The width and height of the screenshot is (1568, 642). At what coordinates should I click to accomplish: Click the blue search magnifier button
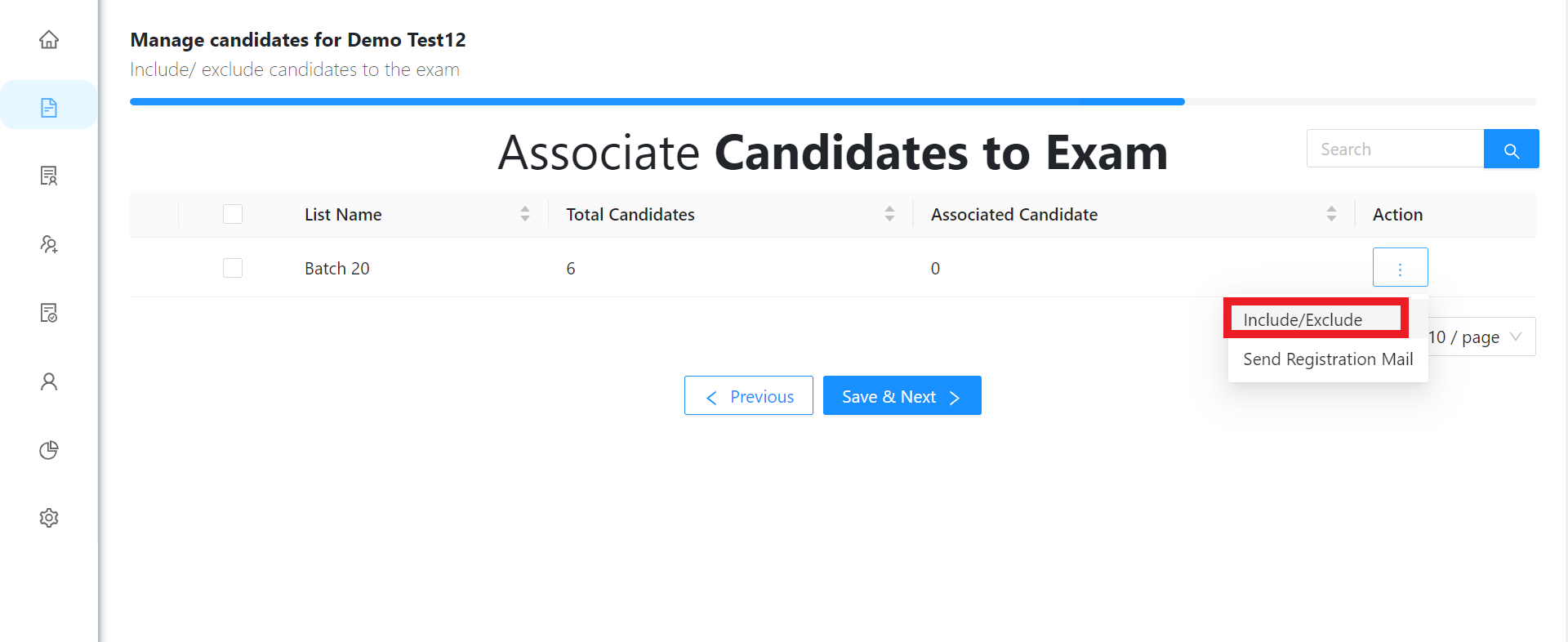pyautogui.click(x=1511, y=149)
